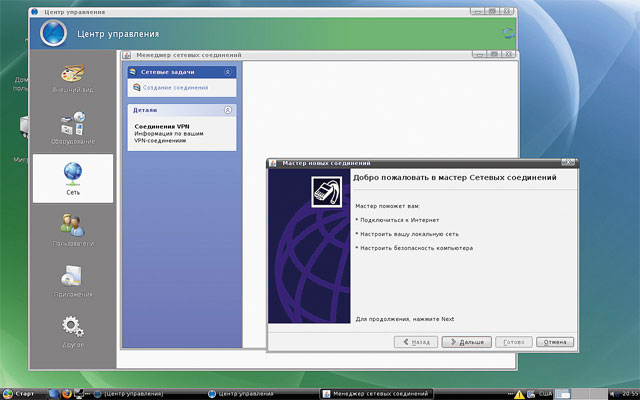The width and height of the screenshot is (640, 400).
Task: Open the Пользователи users section
Action: 73,230
